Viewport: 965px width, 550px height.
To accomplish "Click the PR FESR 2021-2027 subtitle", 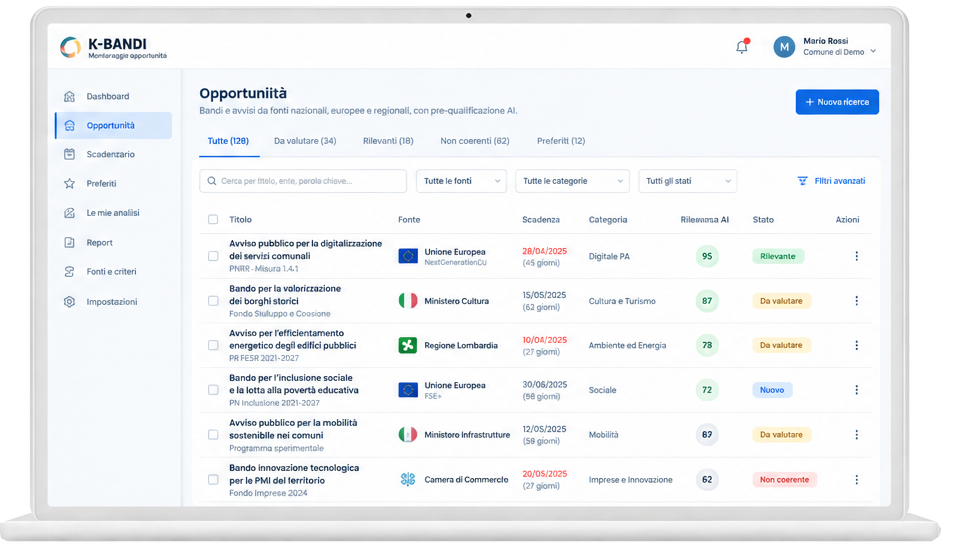I will point(264,358).
